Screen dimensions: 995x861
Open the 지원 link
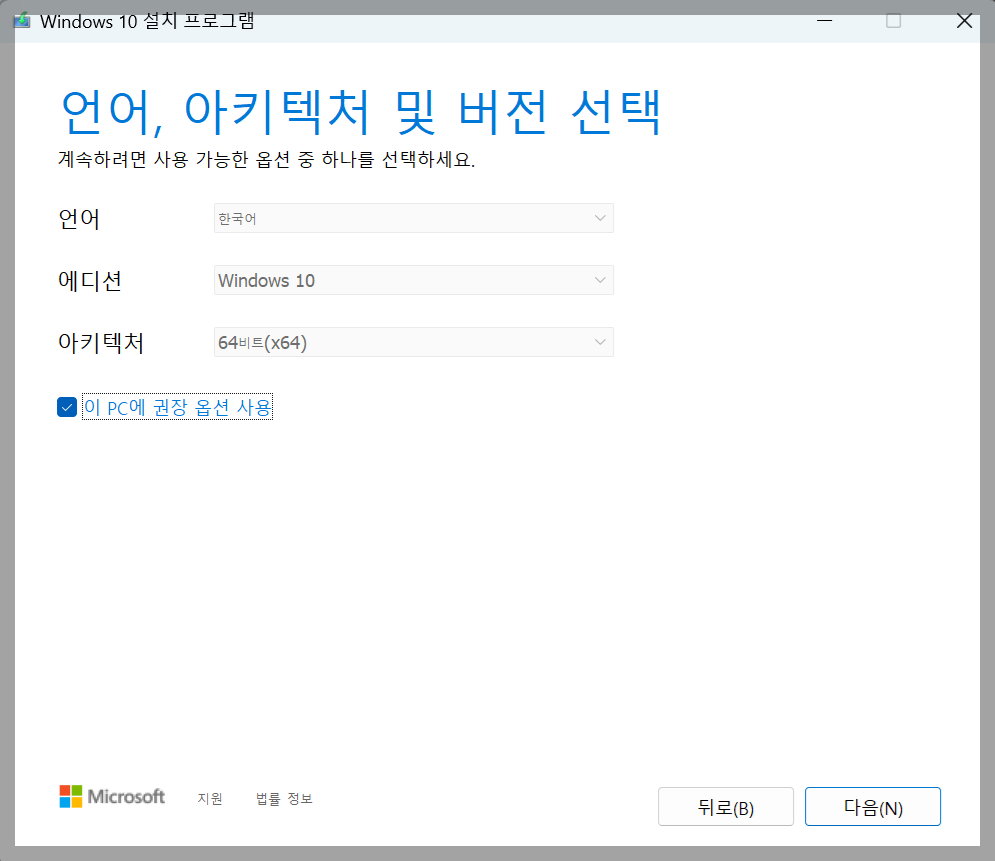(209, 798)
